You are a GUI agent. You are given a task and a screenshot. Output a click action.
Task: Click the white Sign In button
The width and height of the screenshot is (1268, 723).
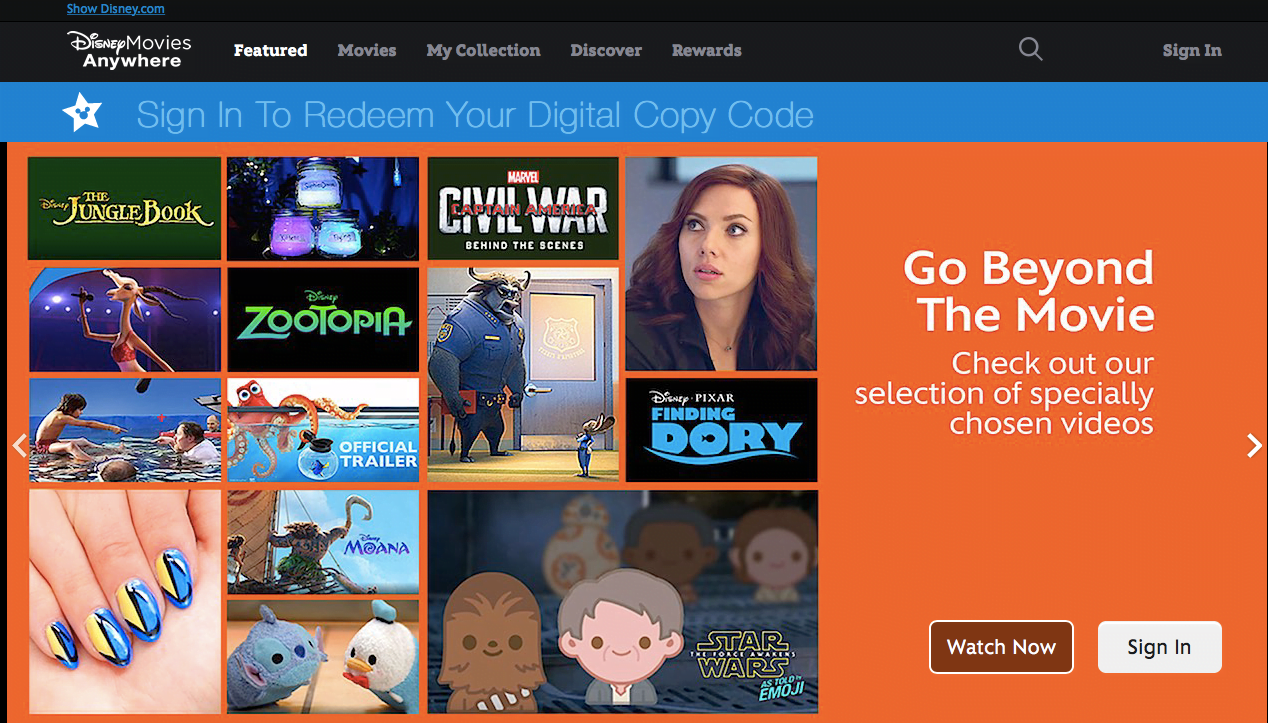pyautogui.click(x=1159, y=647)
